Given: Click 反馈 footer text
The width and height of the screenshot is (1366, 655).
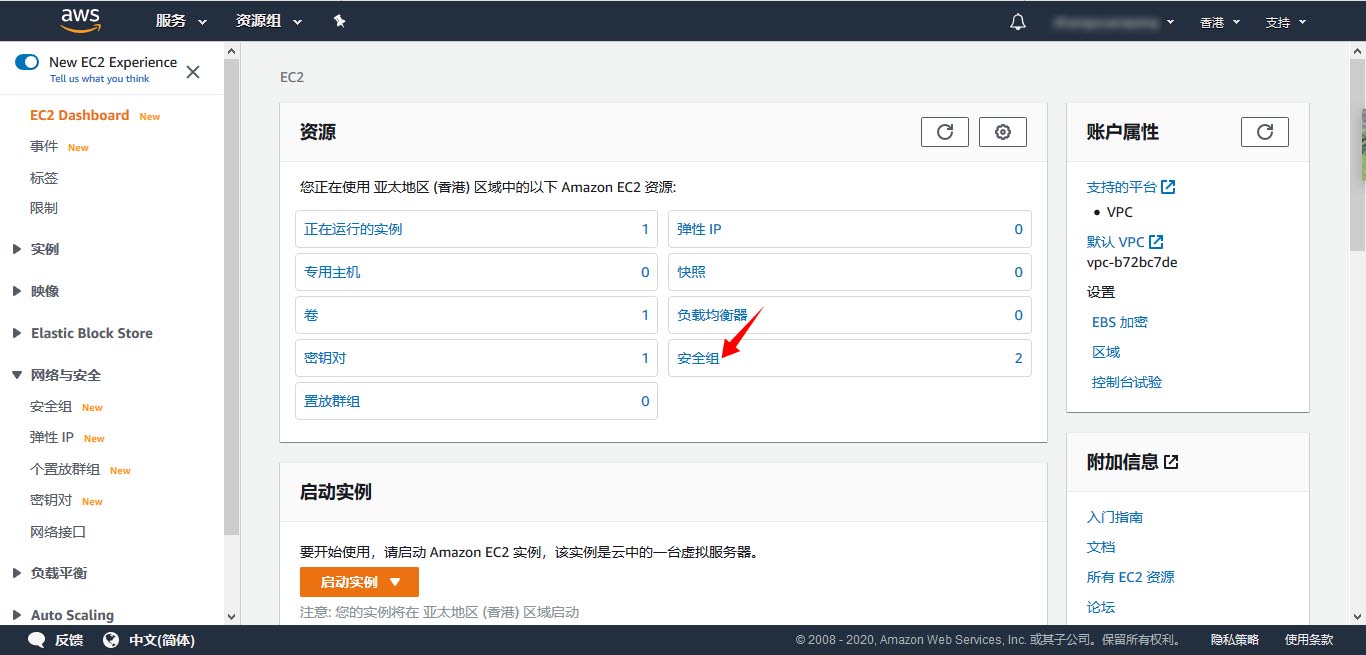Looking at the screenshot, I should [69, 640].
